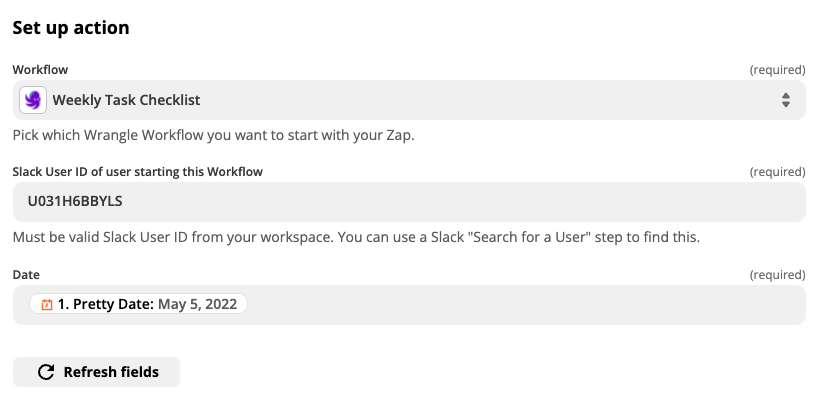Click the valid Slack User ID help text

(x=356, y=237)
